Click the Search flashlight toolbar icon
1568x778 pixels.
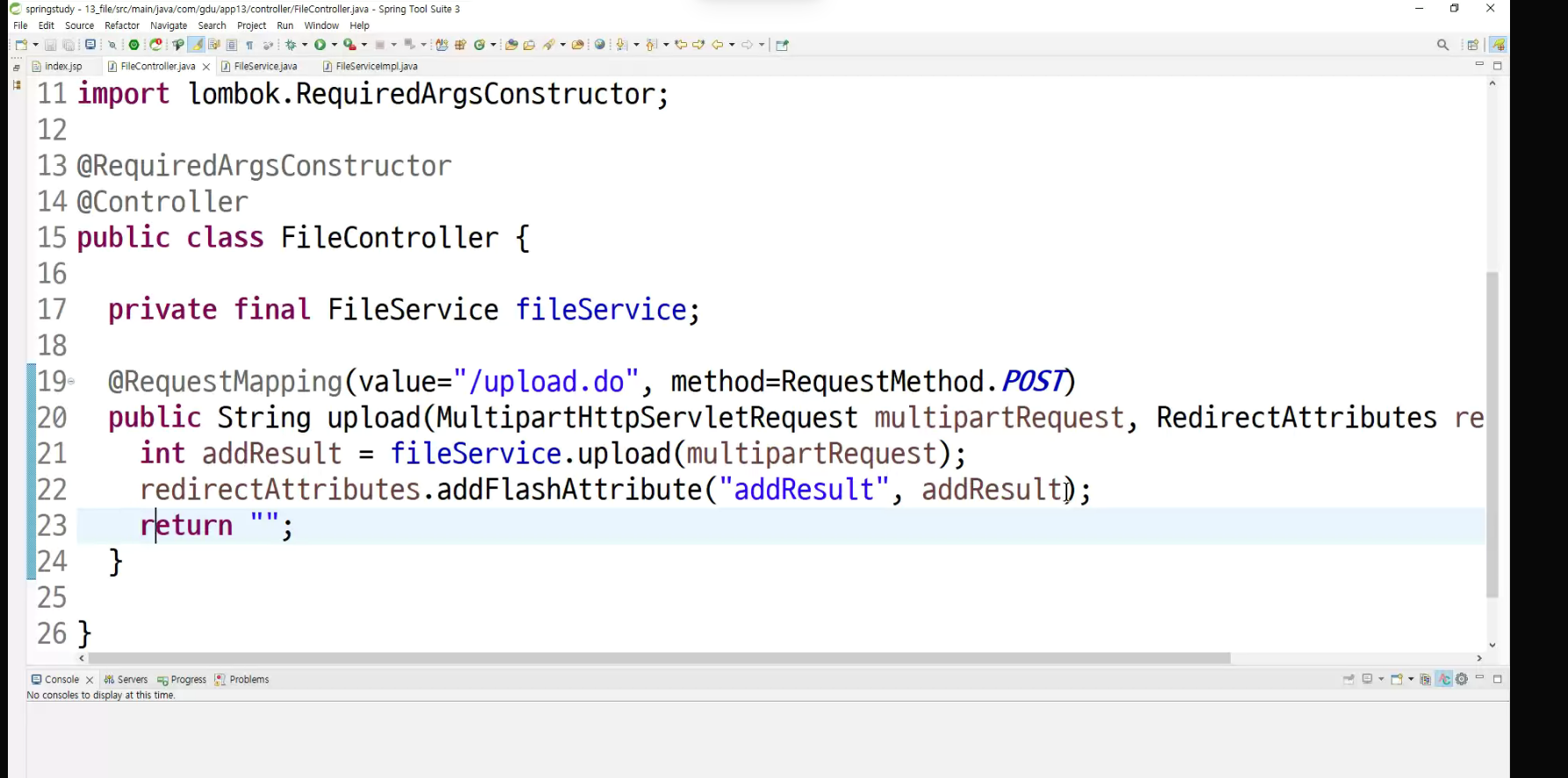[x=549, y=45]
